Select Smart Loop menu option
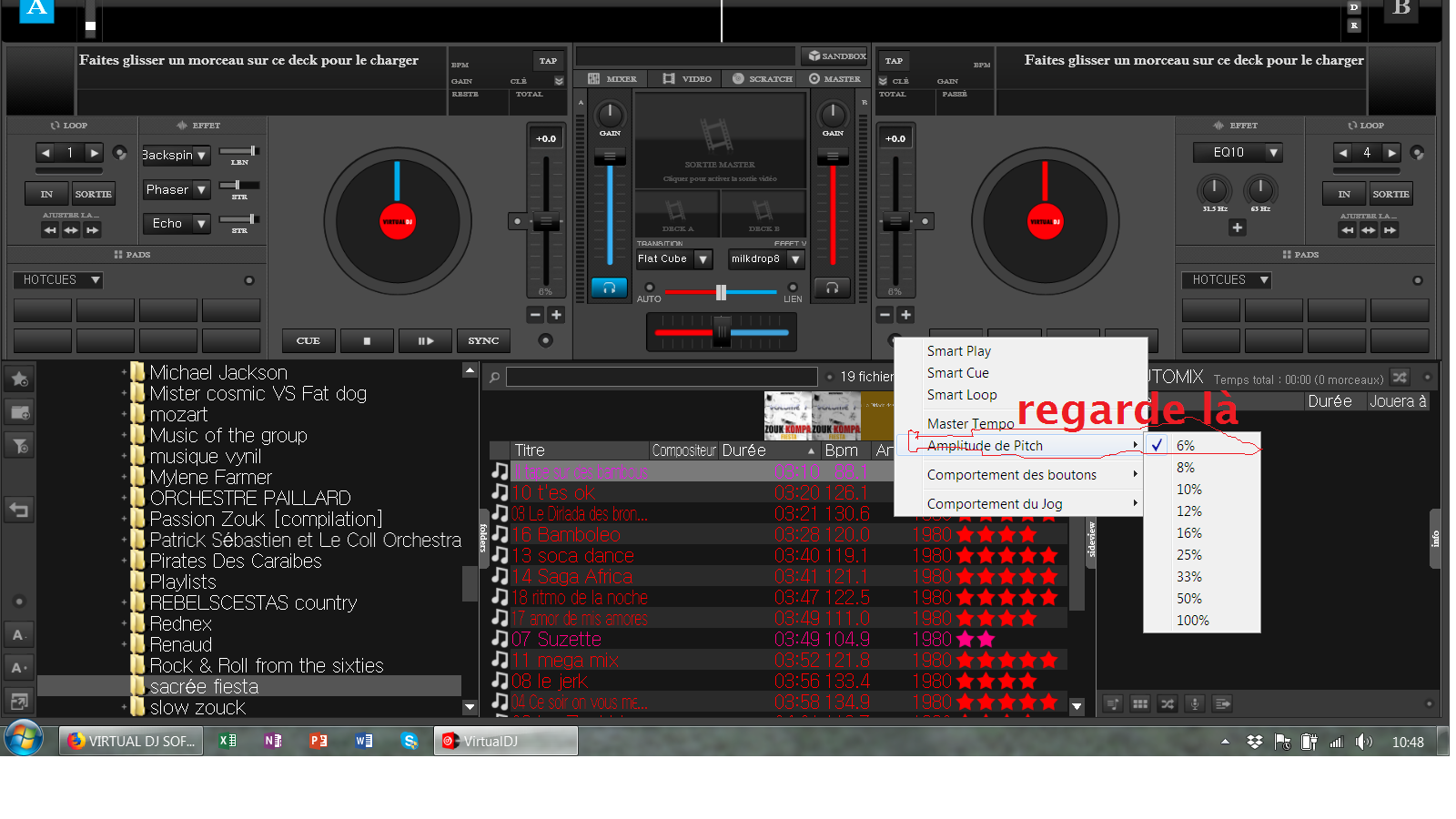Viewport: 1456px width, 819px height. click(x=962, y=395)
